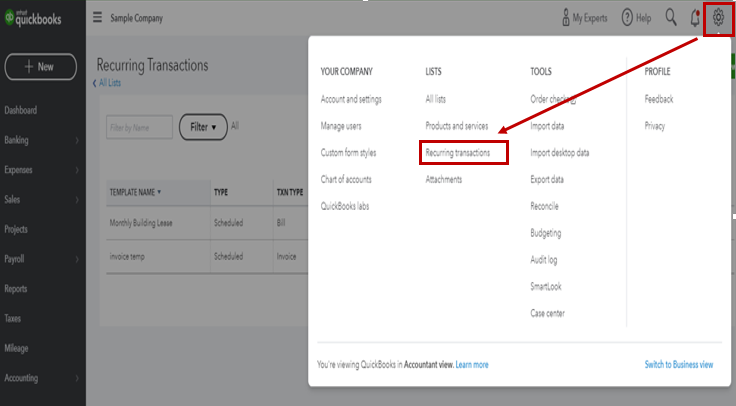Open Export data
Image resolution: width=736 pixels, height=406 pixels.
pos(547,179)
